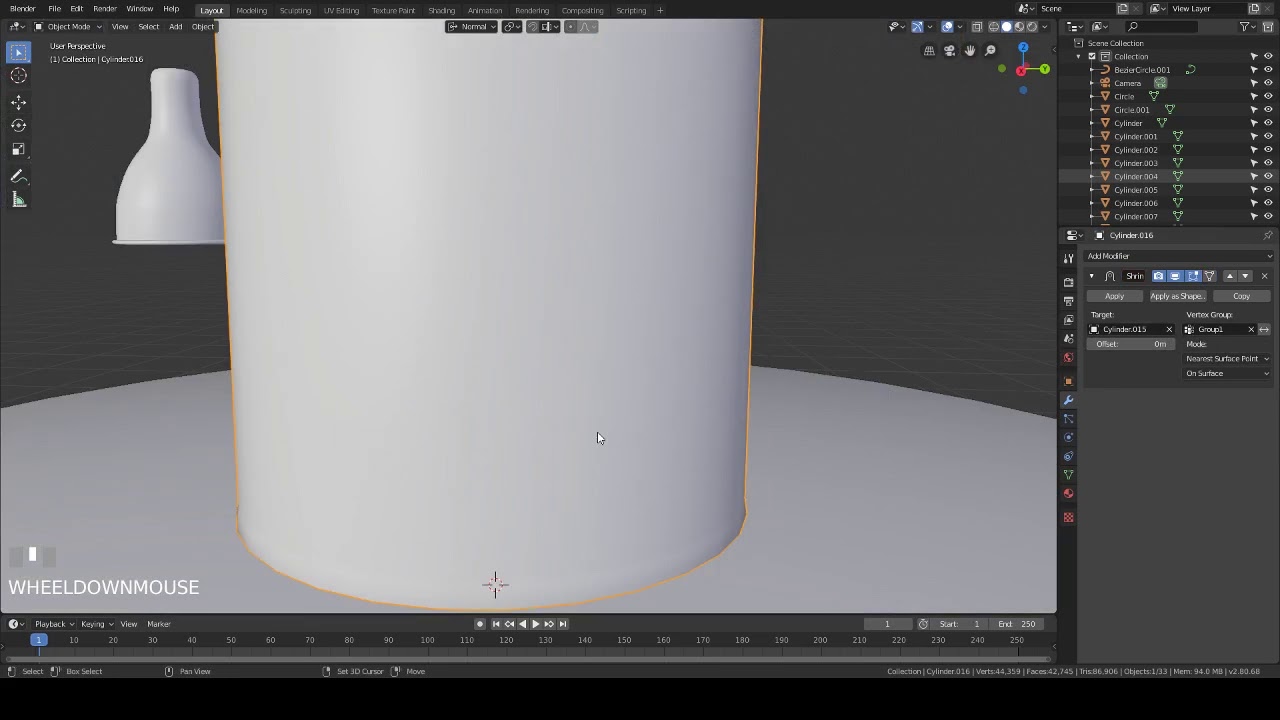The height and width of the screenshot is (720, 1280).
Task: Click the zoom magnifier viewport icon
Action: coord(990,51)
